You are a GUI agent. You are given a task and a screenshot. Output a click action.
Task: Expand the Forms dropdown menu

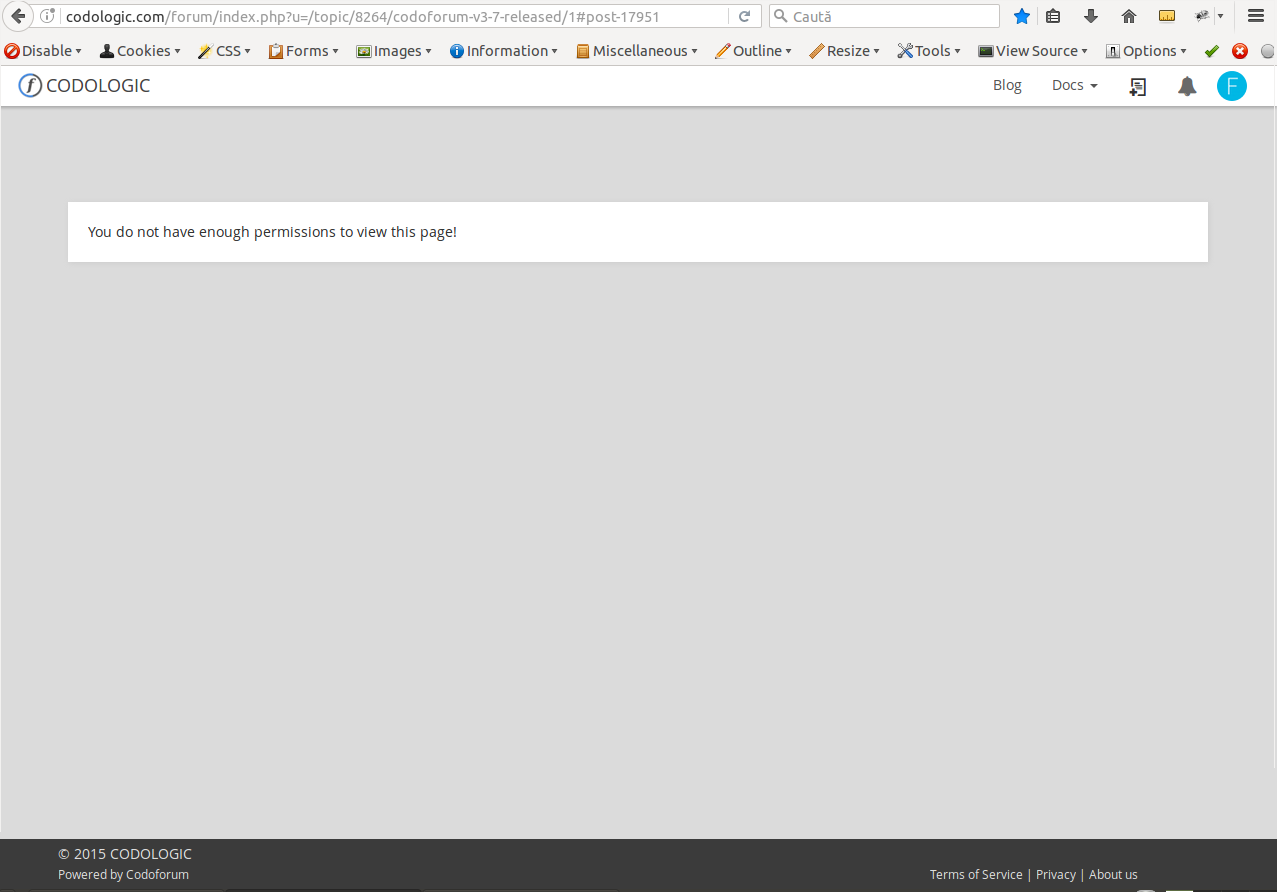click(x=304, y=51)
